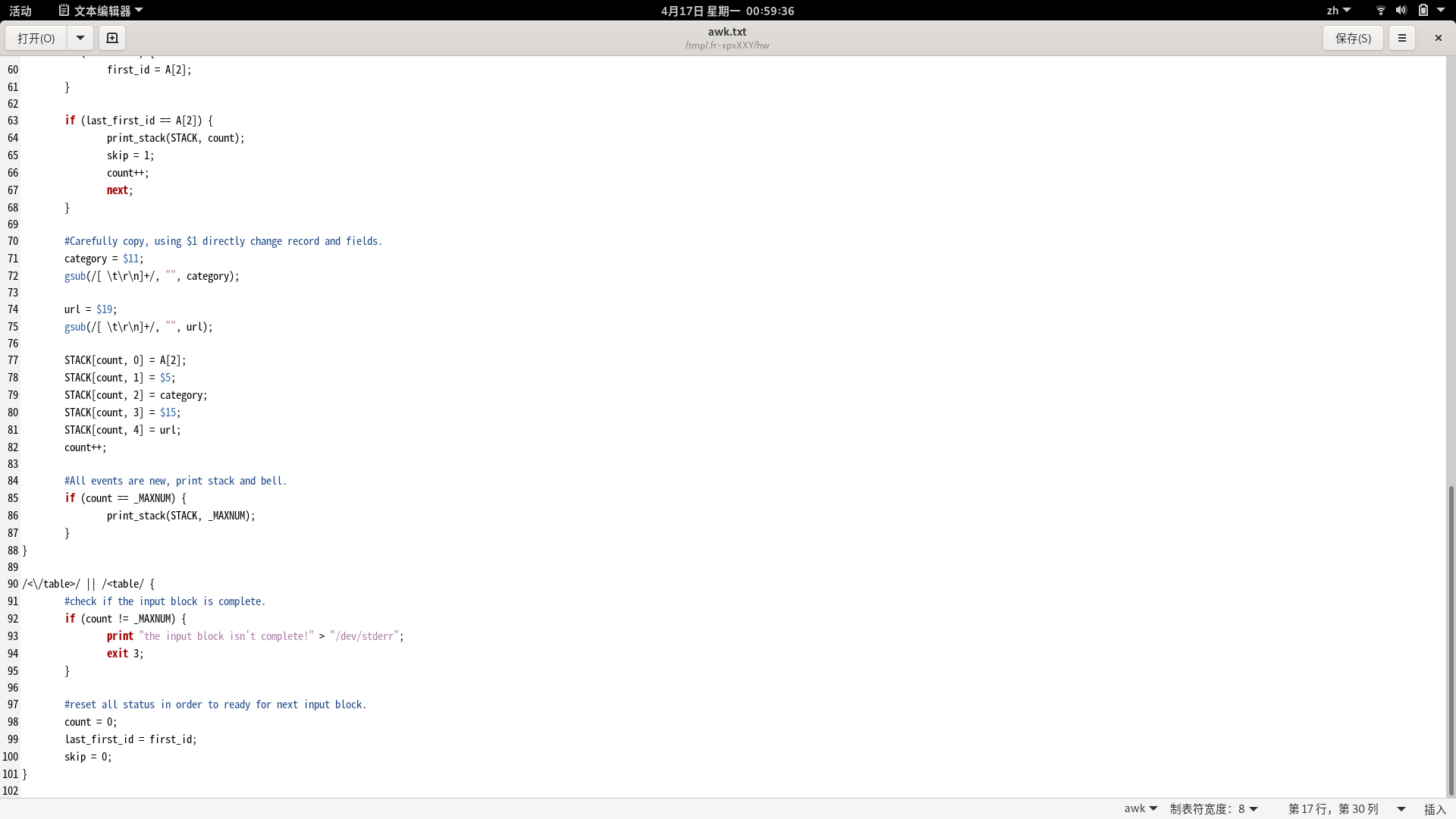Open the awk syntax highlighting dropdown

[1141, 808]
